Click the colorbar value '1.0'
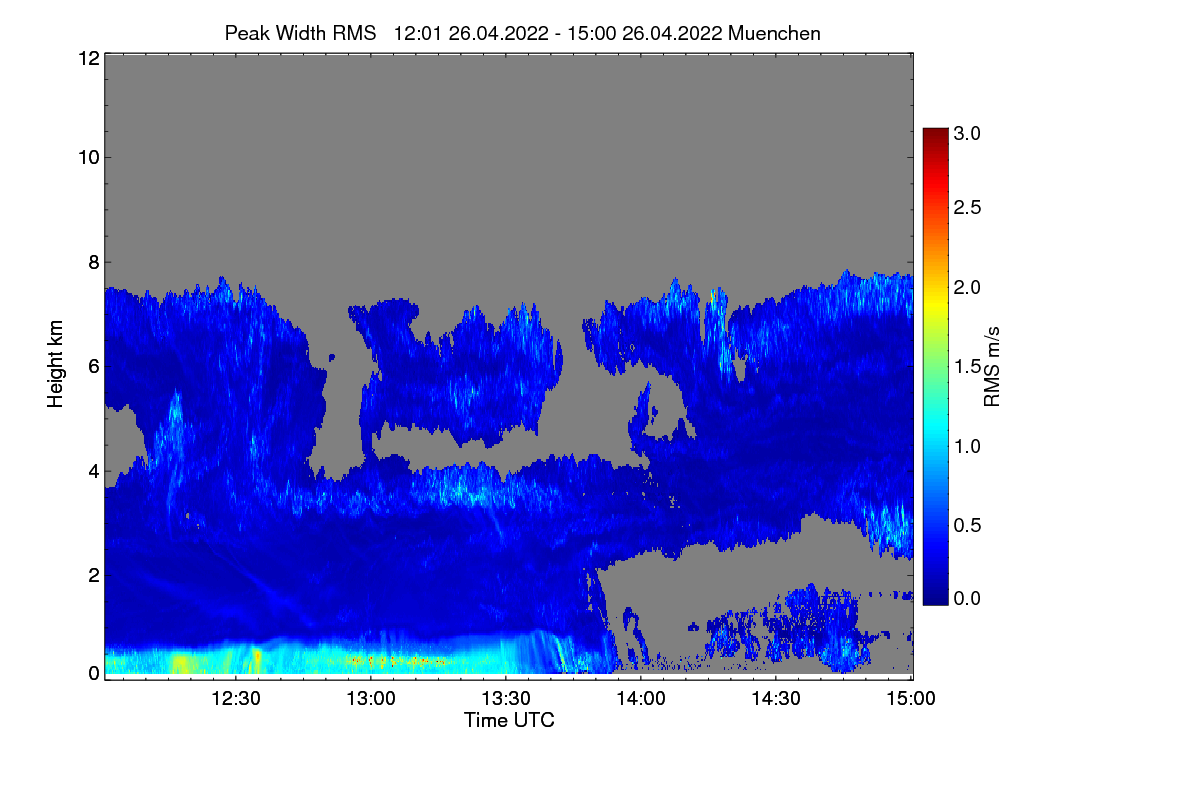1200x800 pixels. [x=968, y=446]
